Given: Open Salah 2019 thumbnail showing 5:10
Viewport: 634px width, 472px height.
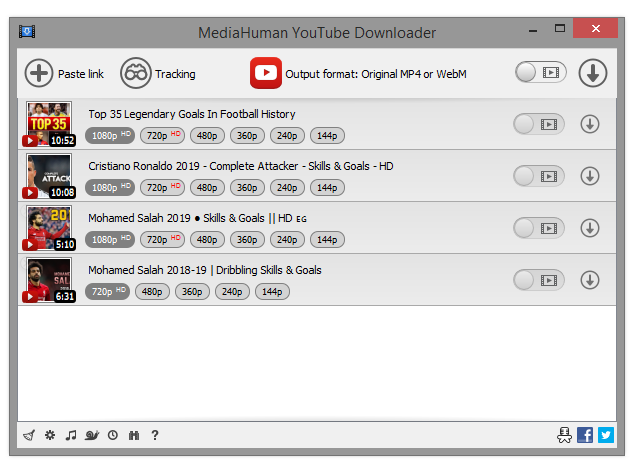Looking at the screenshot, I should click(x=49, y=228).
